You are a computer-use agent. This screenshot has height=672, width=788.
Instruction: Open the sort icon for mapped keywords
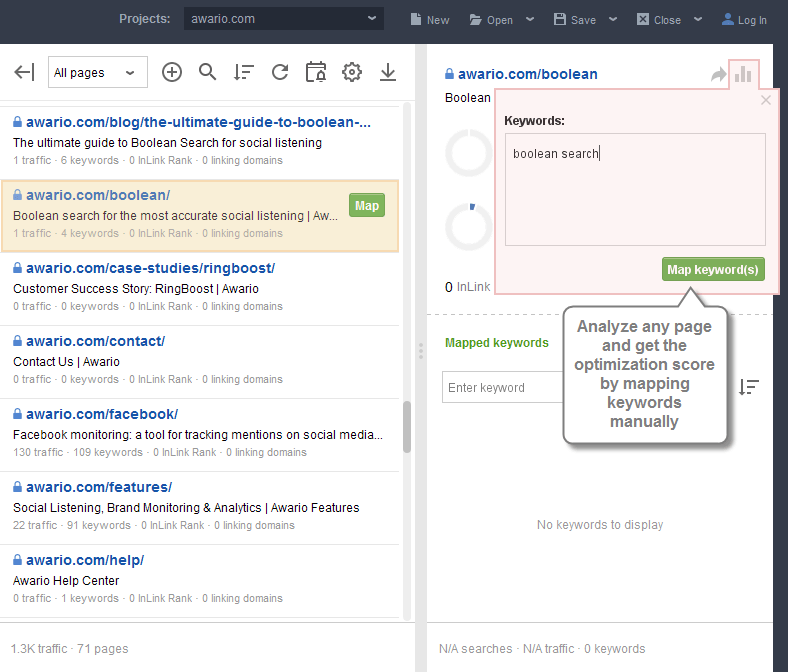749,387
